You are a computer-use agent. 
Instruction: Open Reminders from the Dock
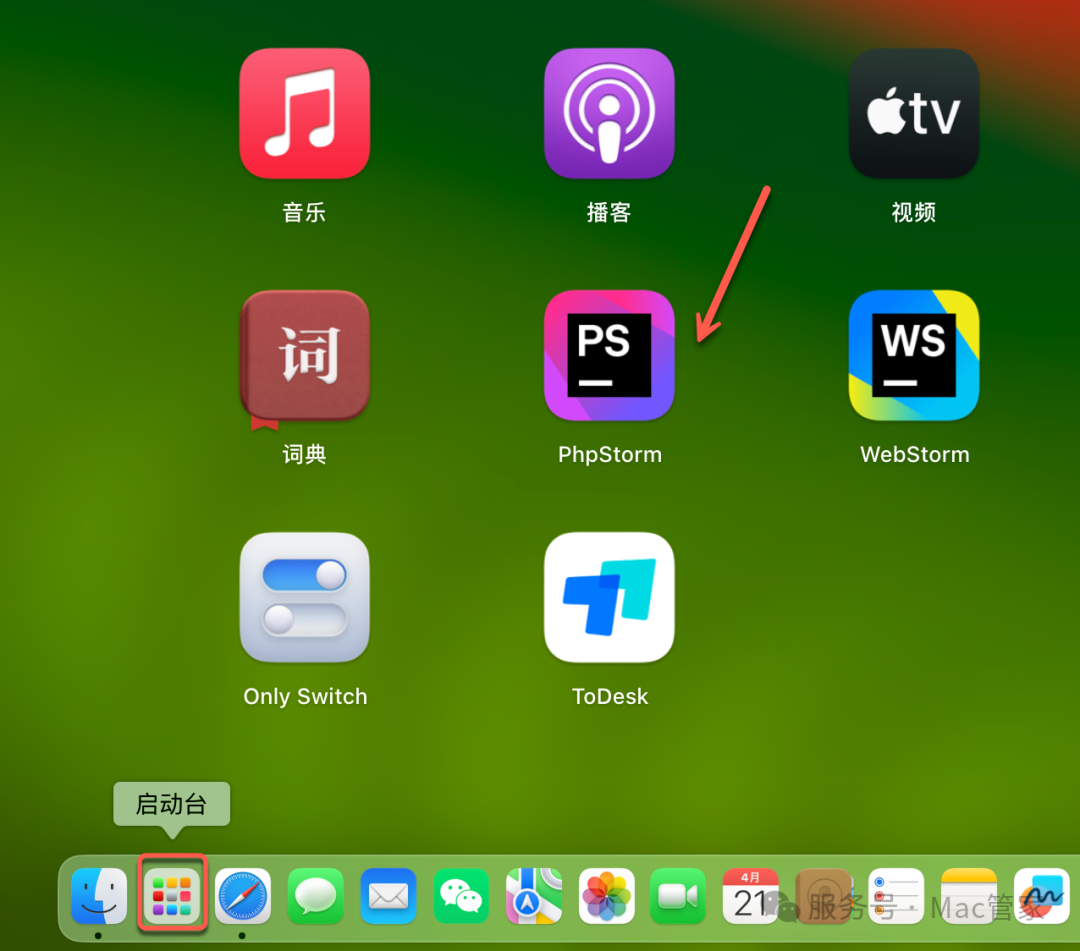coord(896,897)
